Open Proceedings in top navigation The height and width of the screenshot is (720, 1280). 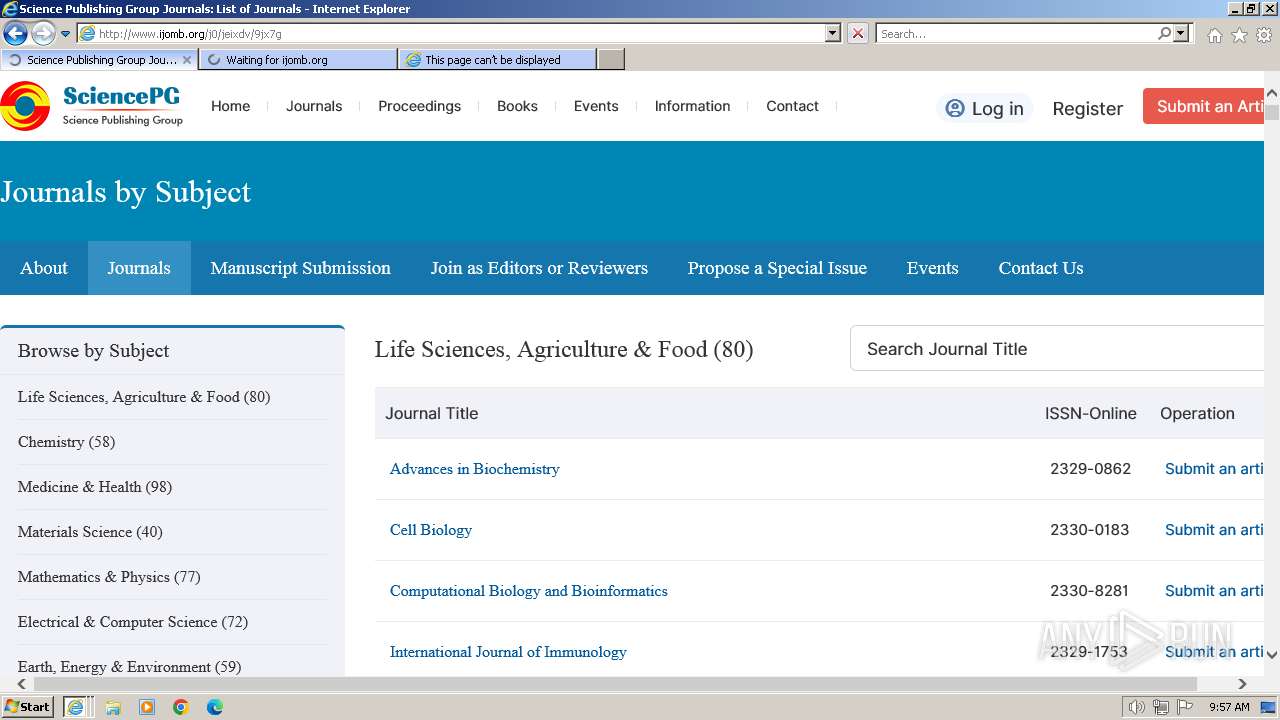click(419, 106)
